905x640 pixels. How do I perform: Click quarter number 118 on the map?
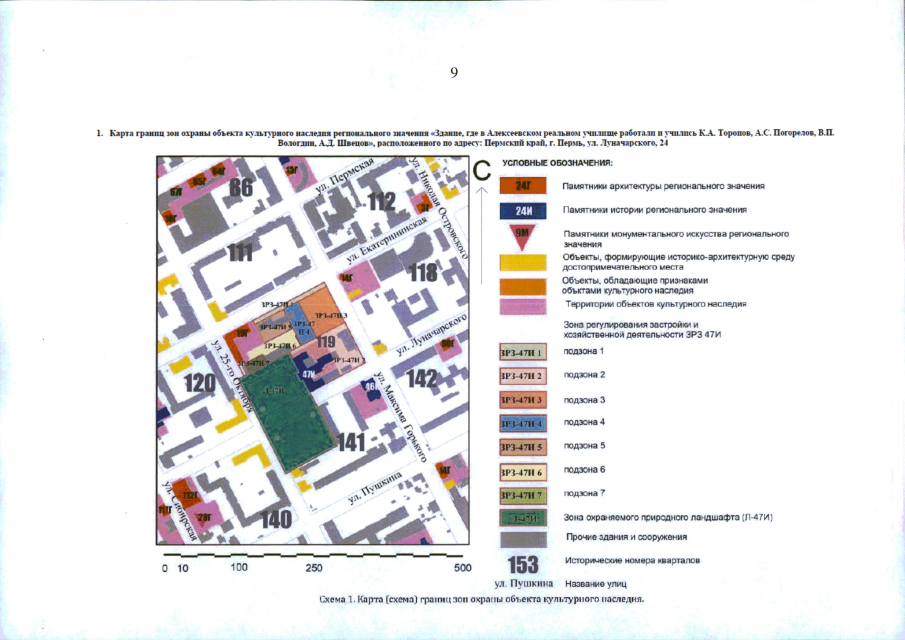(422, 272)
